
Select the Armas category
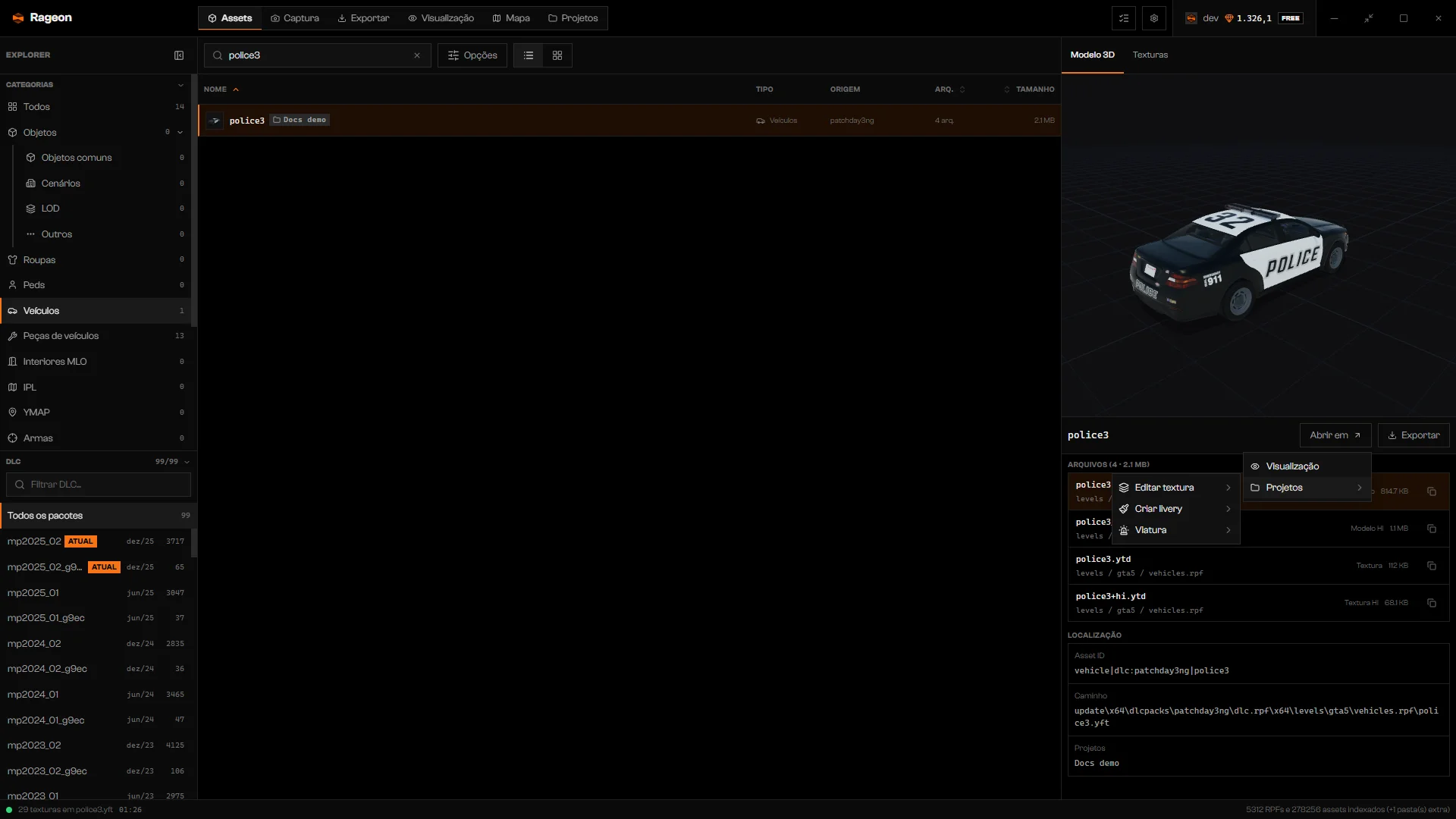click(96, 438)
